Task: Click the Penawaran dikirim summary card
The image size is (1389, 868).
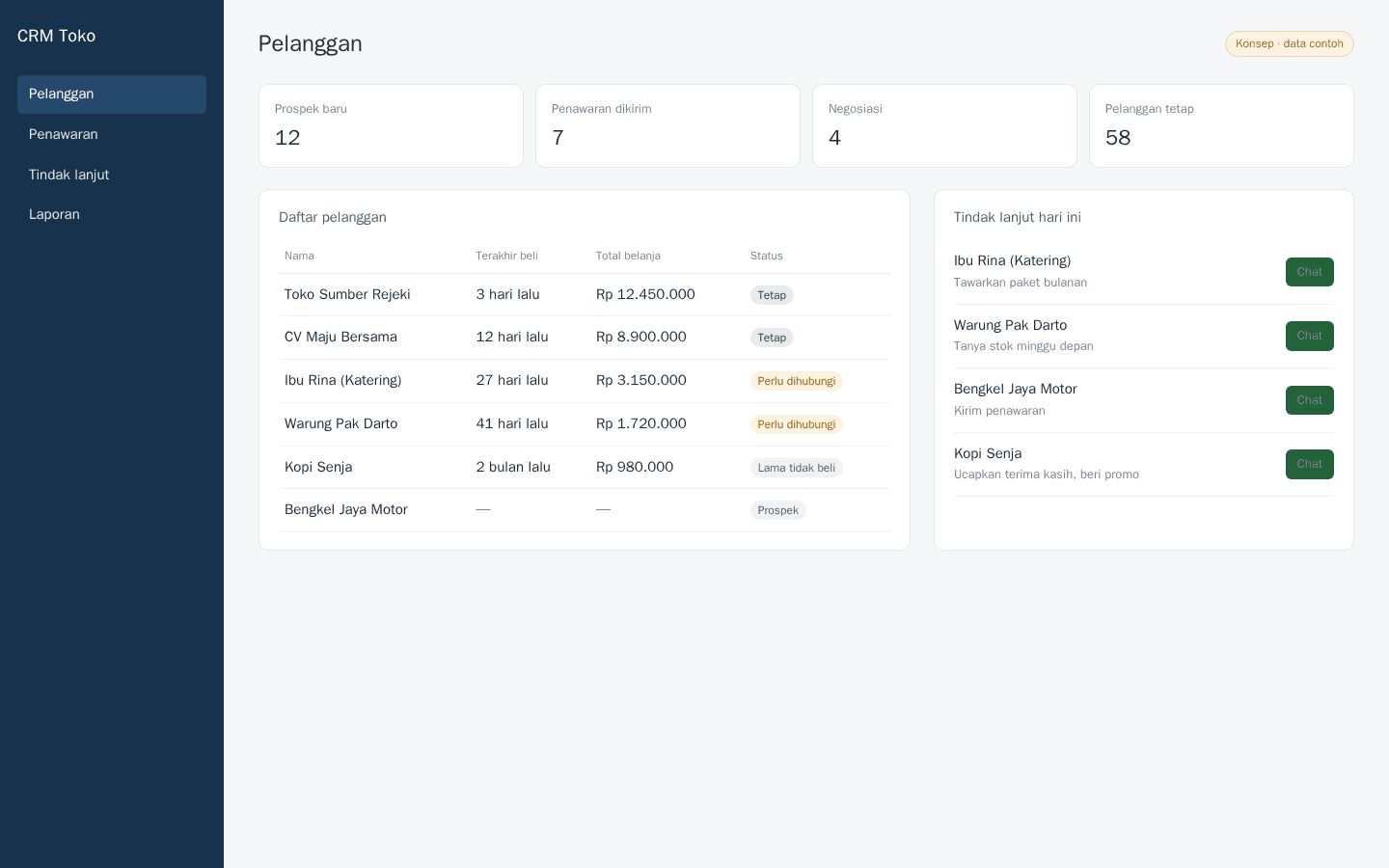Action: (x=667, y=126)
